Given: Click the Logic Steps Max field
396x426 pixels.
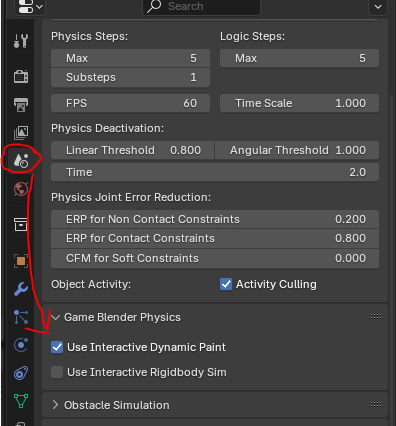Looking at the screenshot, I should (x=299, y=58).
